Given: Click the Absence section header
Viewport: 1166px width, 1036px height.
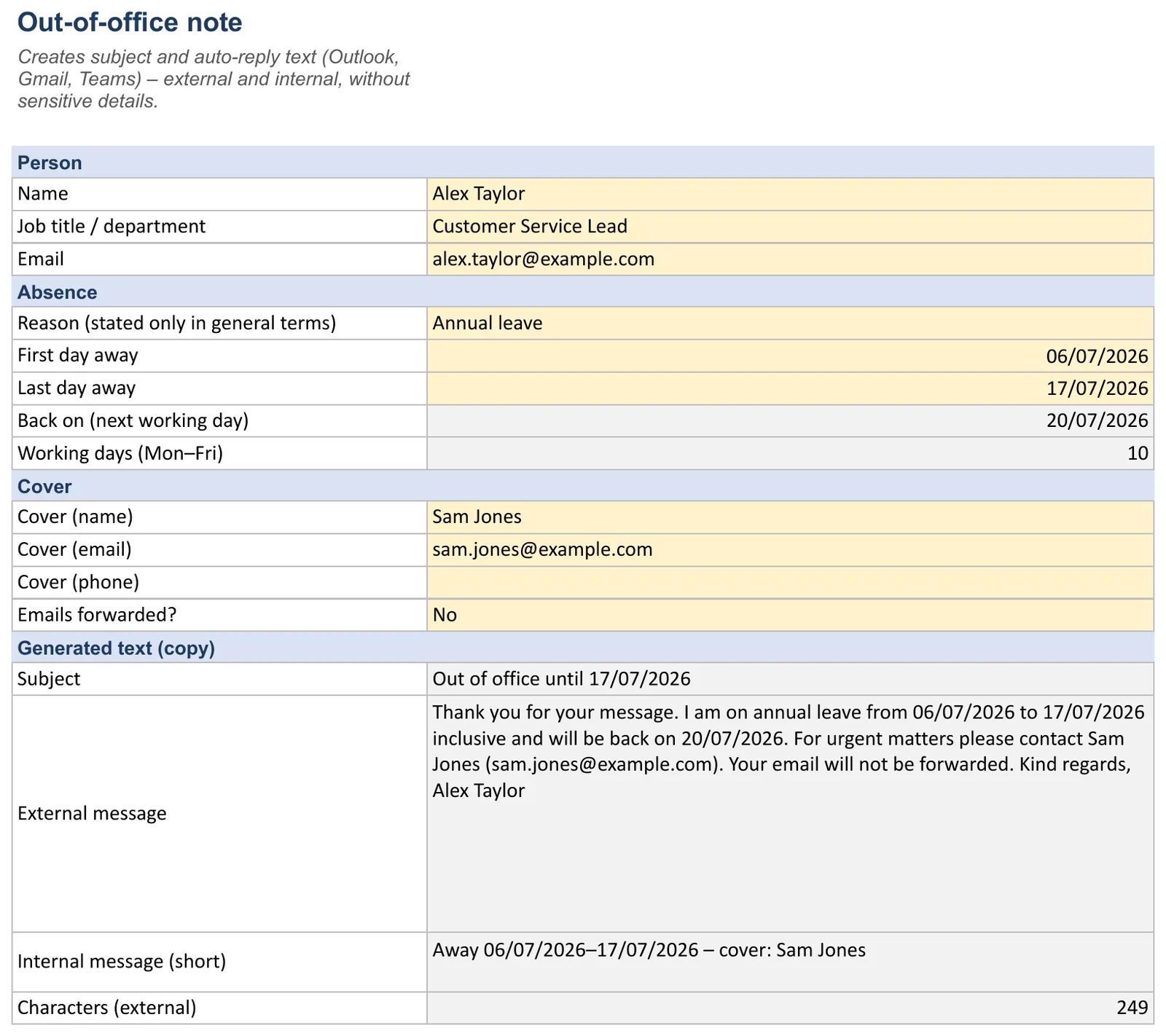Looking at the screenshot, I should click(583, 291).
